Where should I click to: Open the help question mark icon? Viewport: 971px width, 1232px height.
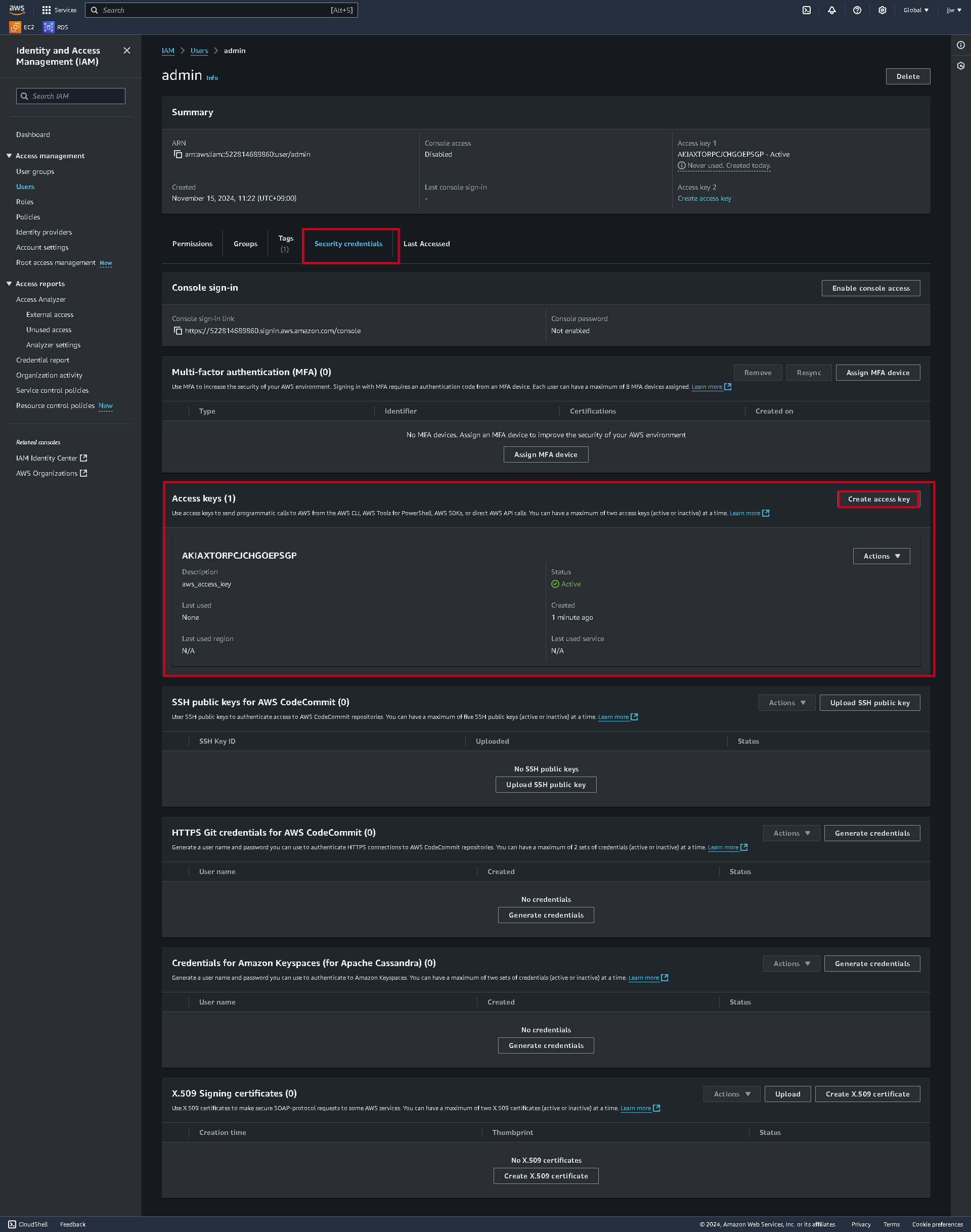[857, 10]
